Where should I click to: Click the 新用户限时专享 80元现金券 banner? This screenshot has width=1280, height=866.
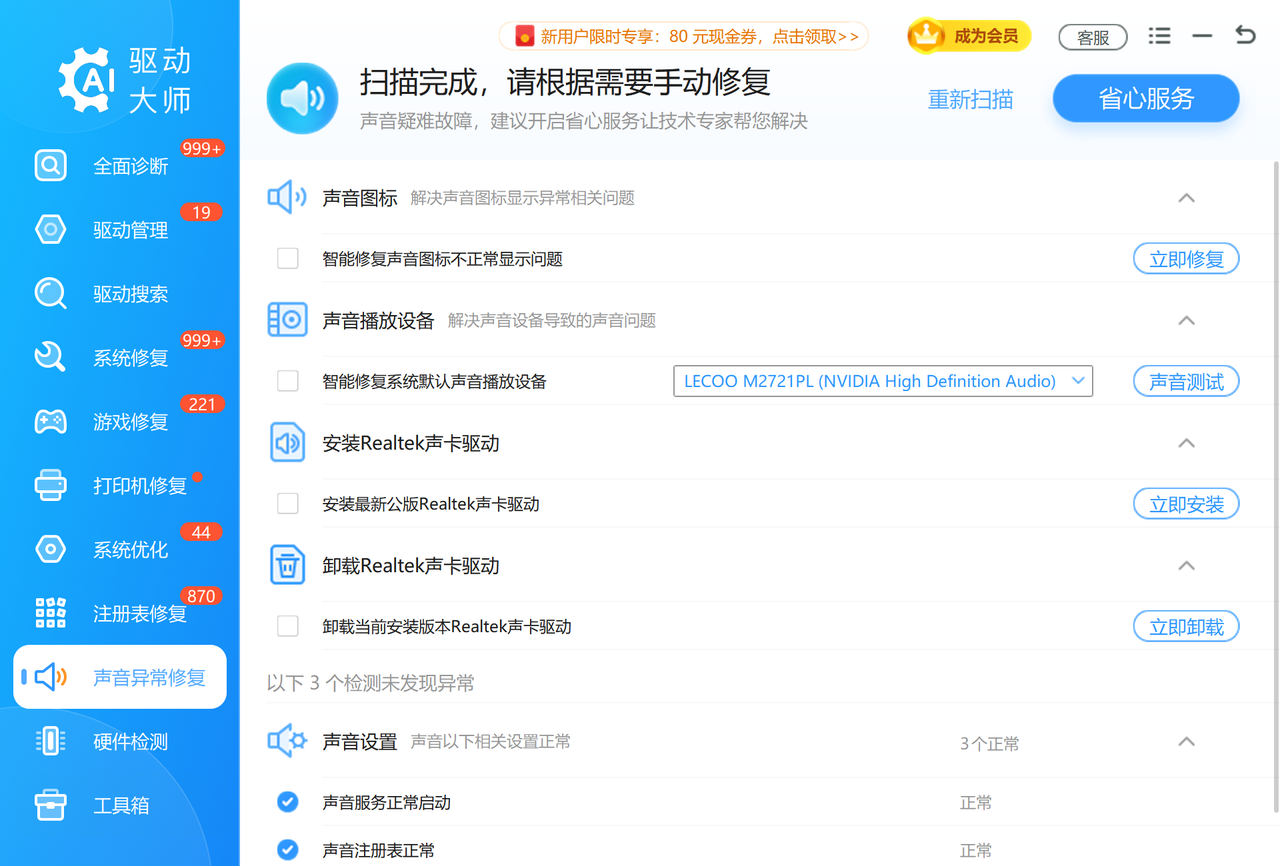pos(684,37)
